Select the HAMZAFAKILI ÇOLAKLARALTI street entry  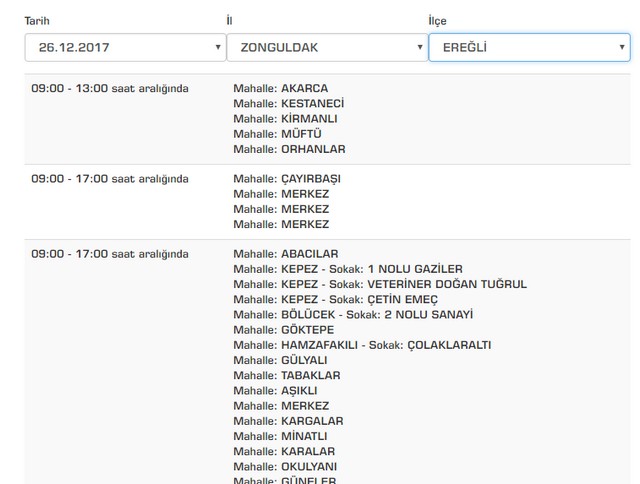(x=362, y=345)
